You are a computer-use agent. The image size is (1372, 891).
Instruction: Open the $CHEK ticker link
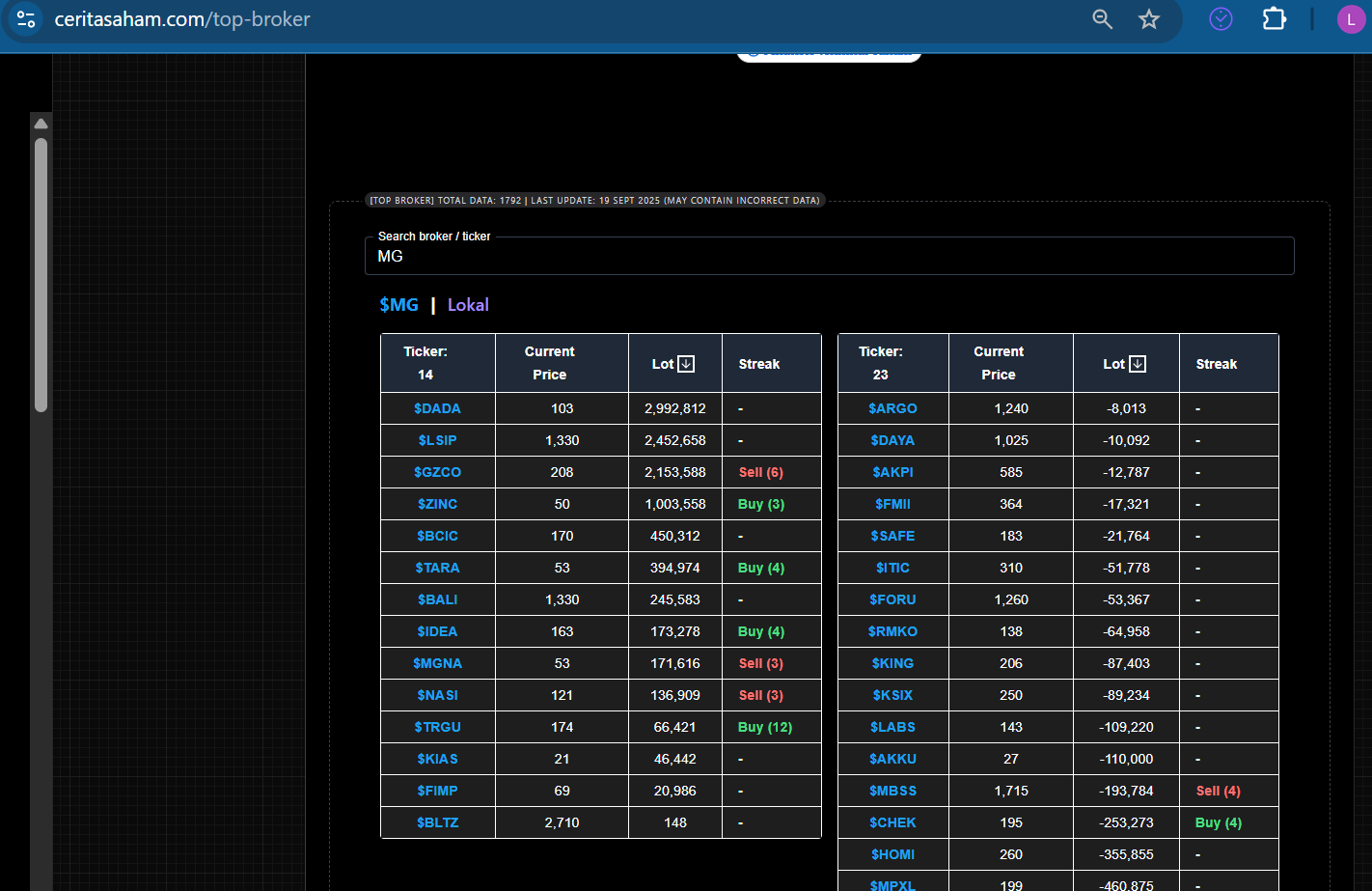[892, 822]
